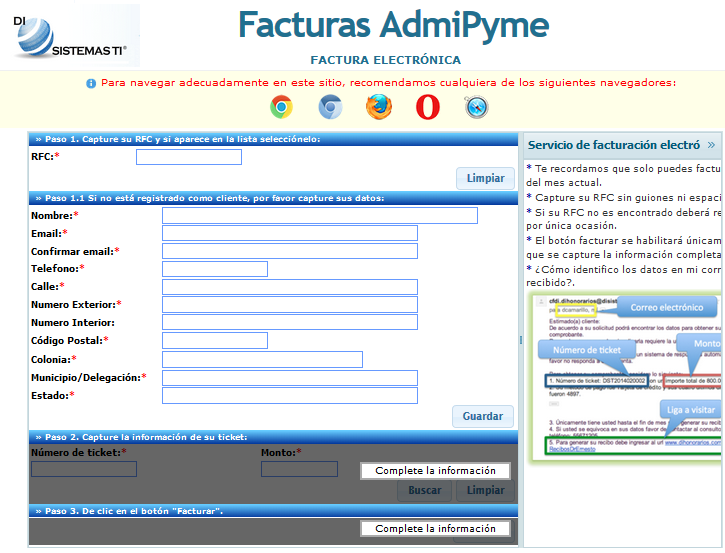
Task: Click the Paso 2 section header
Action: 273,437
